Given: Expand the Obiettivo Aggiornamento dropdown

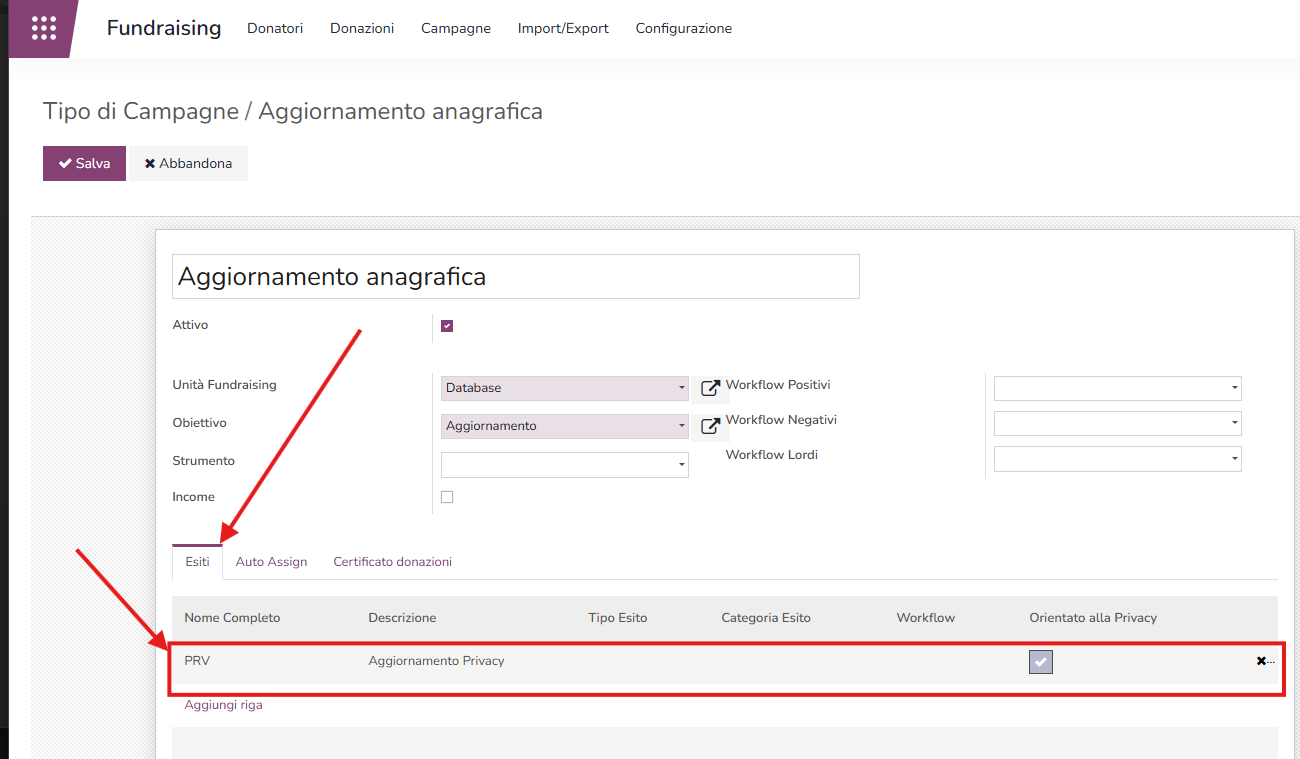Looking at the screenshot, I should tap(565, 426).
